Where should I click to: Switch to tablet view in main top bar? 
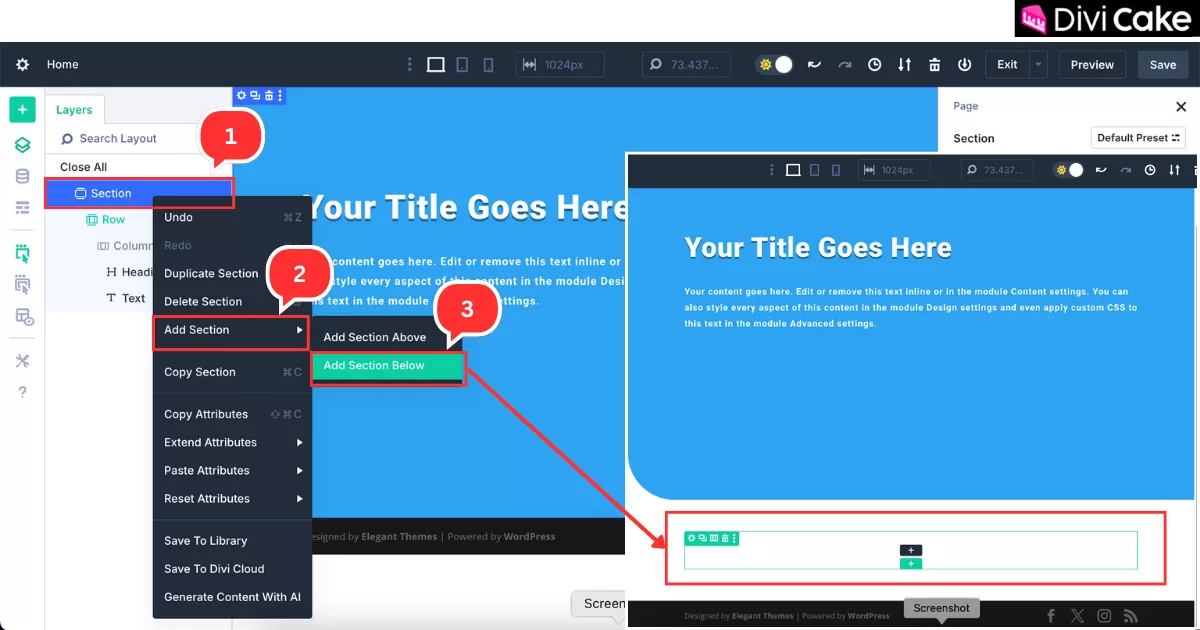(x=462, y=64)
